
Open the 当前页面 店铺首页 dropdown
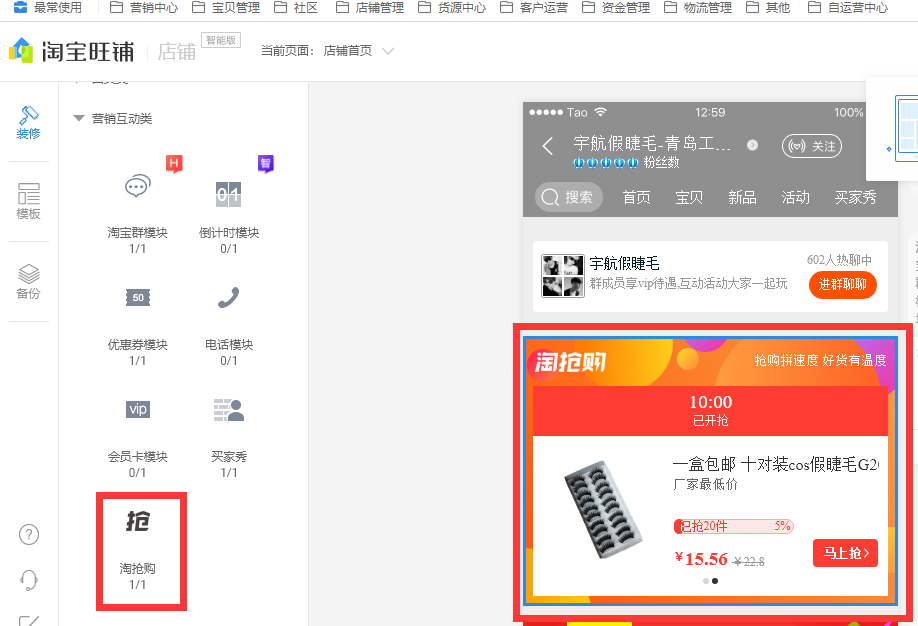pyautogui.click(x=388, y=51)
